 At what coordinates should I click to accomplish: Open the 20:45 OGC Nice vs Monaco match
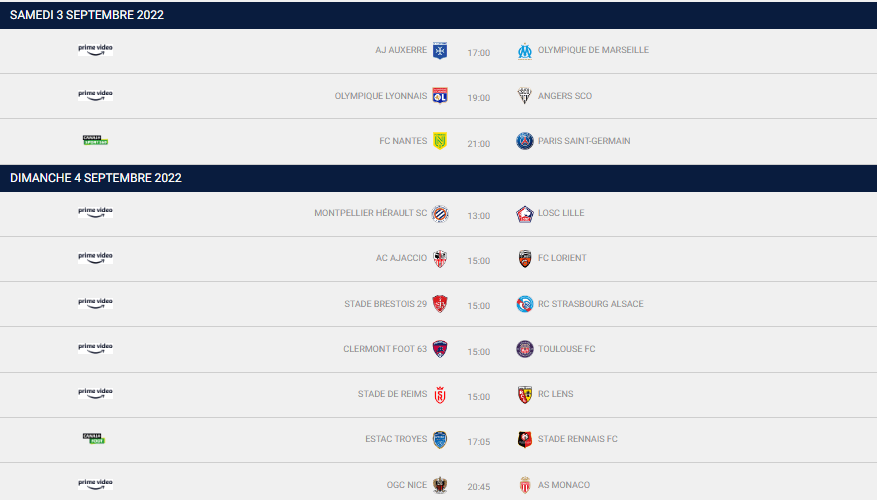(x=479, y=488)
